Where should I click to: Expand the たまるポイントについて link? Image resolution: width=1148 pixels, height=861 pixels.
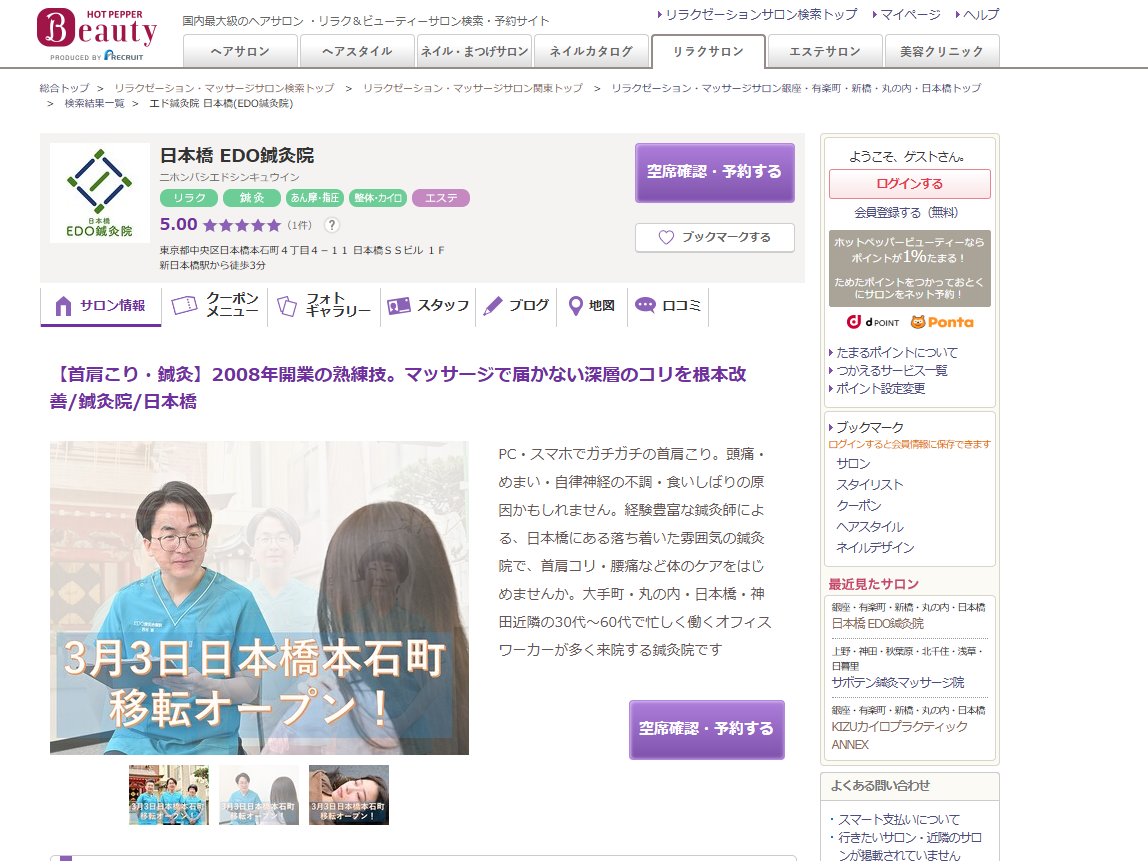coord(896,352)
